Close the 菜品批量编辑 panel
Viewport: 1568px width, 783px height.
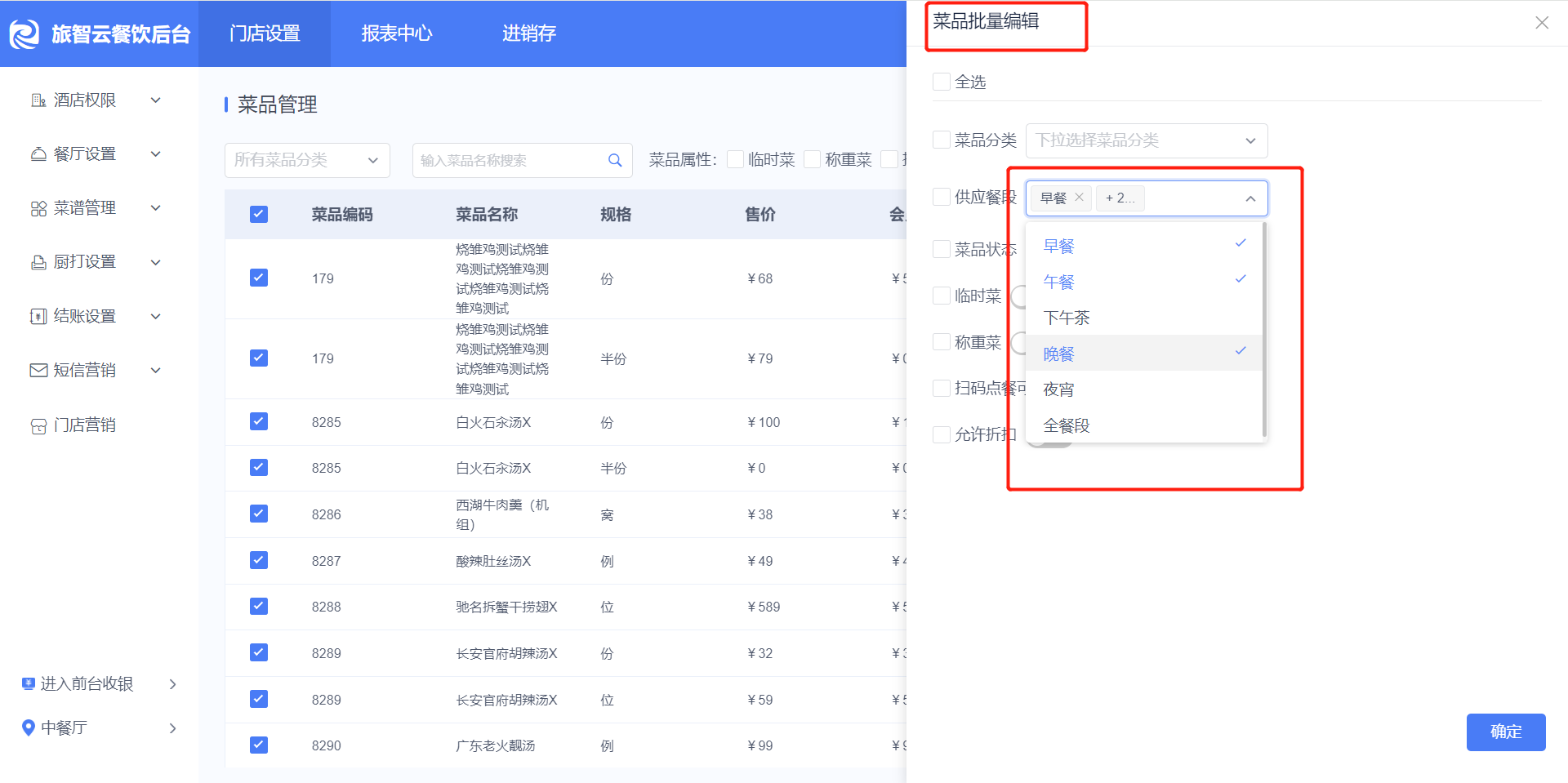point(1542,23)
